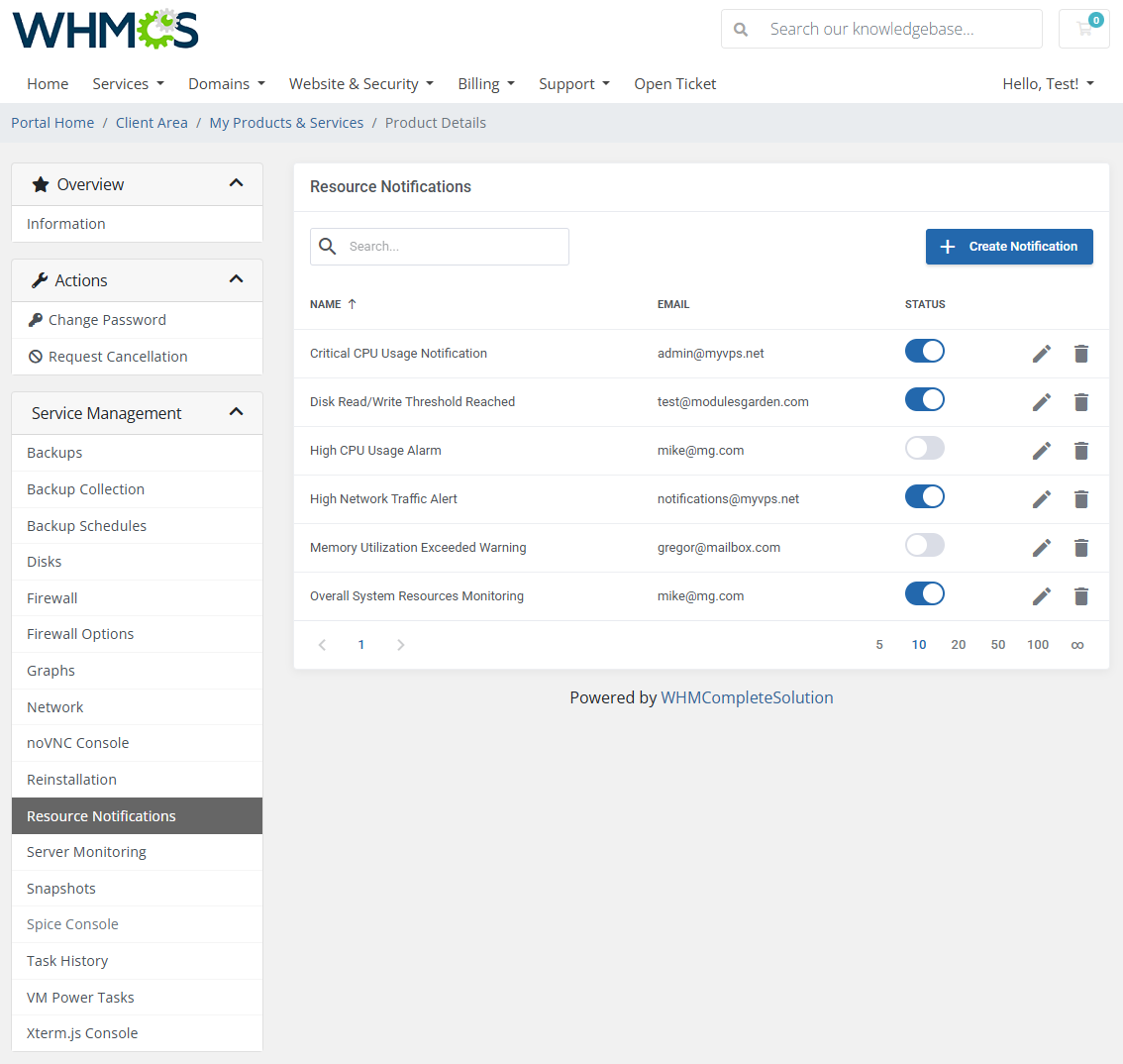Expand the Hello, Test! account menu
The height and width of the screenshot is (1064, 1123).
coord(1048,83)
